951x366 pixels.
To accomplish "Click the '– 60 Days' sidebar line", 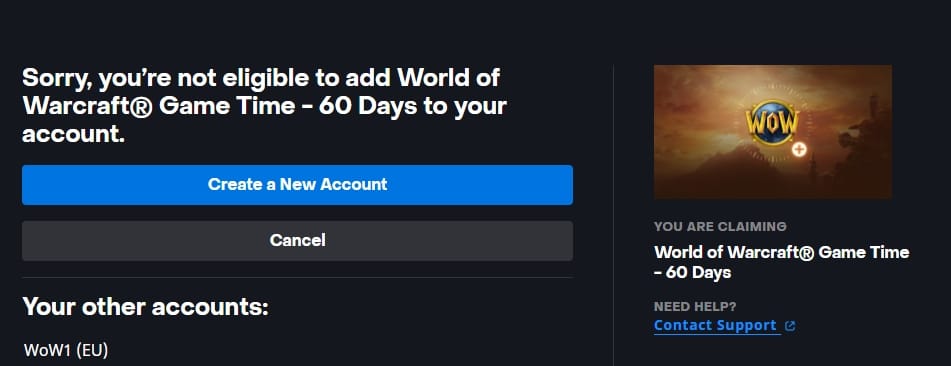I will click(x=692, y=273).
